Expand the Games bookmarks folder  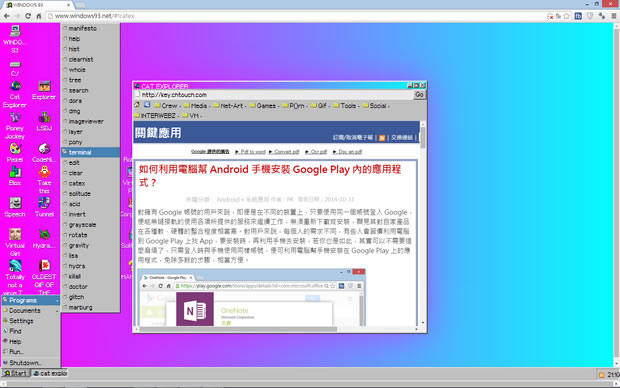[x=264, y=106]
